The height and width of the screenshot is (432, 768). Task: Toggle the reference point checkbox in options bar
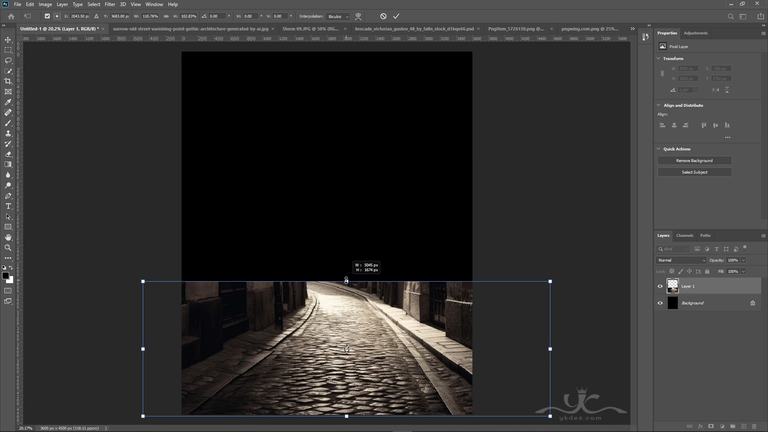click(47, 16)
